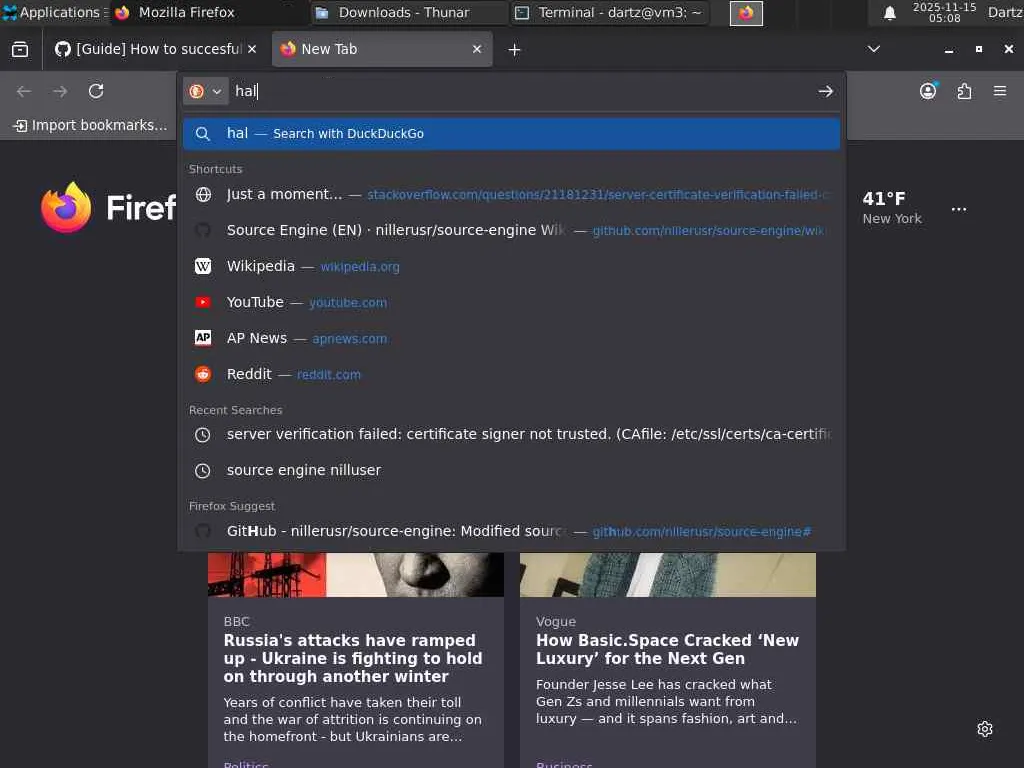This screenshot has height=768, width=1024.
Task: Close the New Tab tab
Action: click(477, 49)
